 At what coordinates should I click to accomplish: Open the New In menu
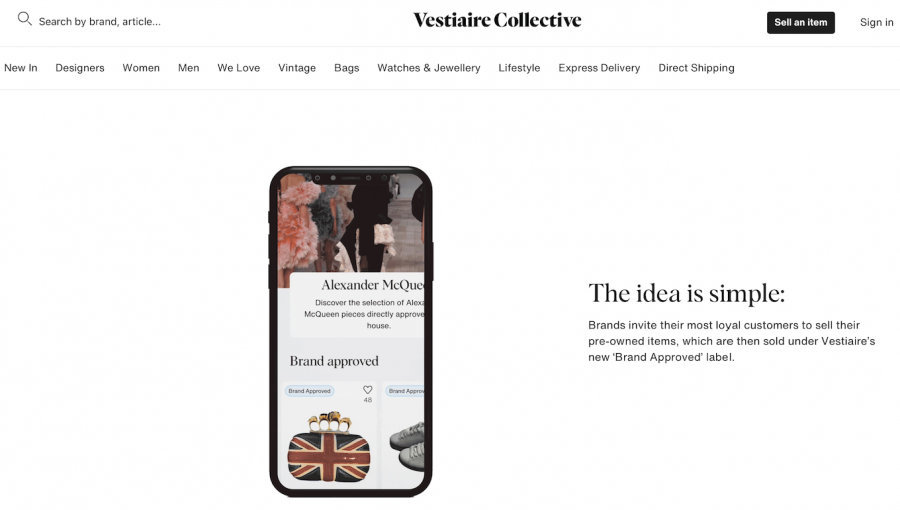pyautogui.click(x=21, y=68)
